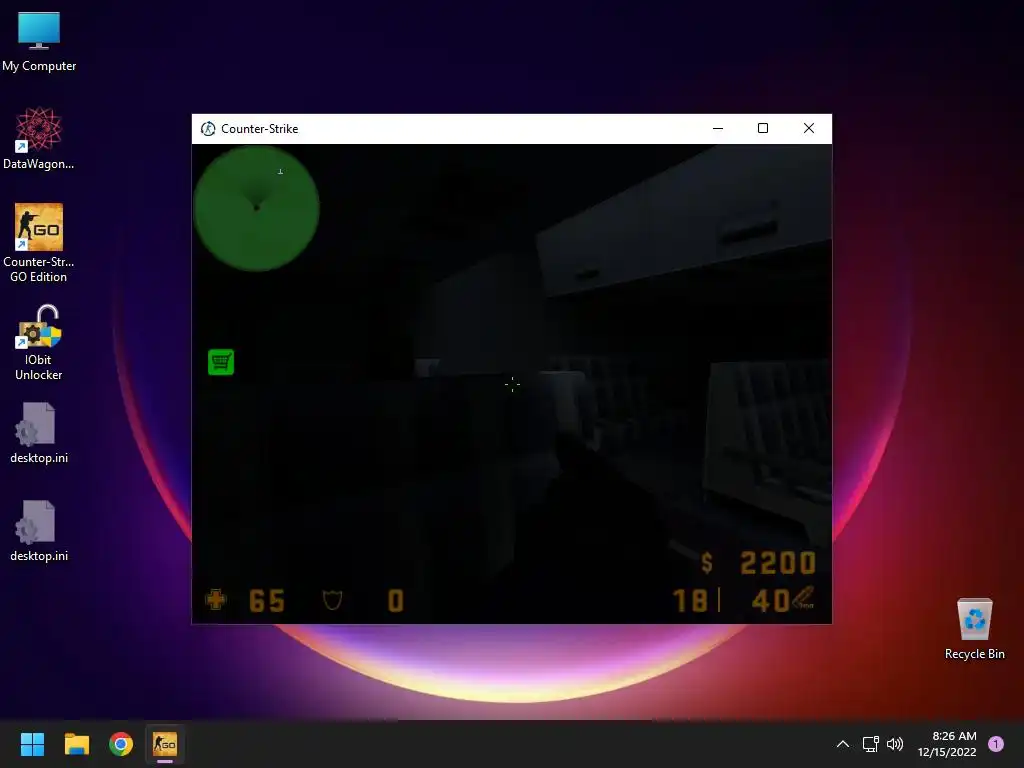1024x768 pixels.
Task: Select the lower desktop.ini file
Action: click(x=39, y=531)
